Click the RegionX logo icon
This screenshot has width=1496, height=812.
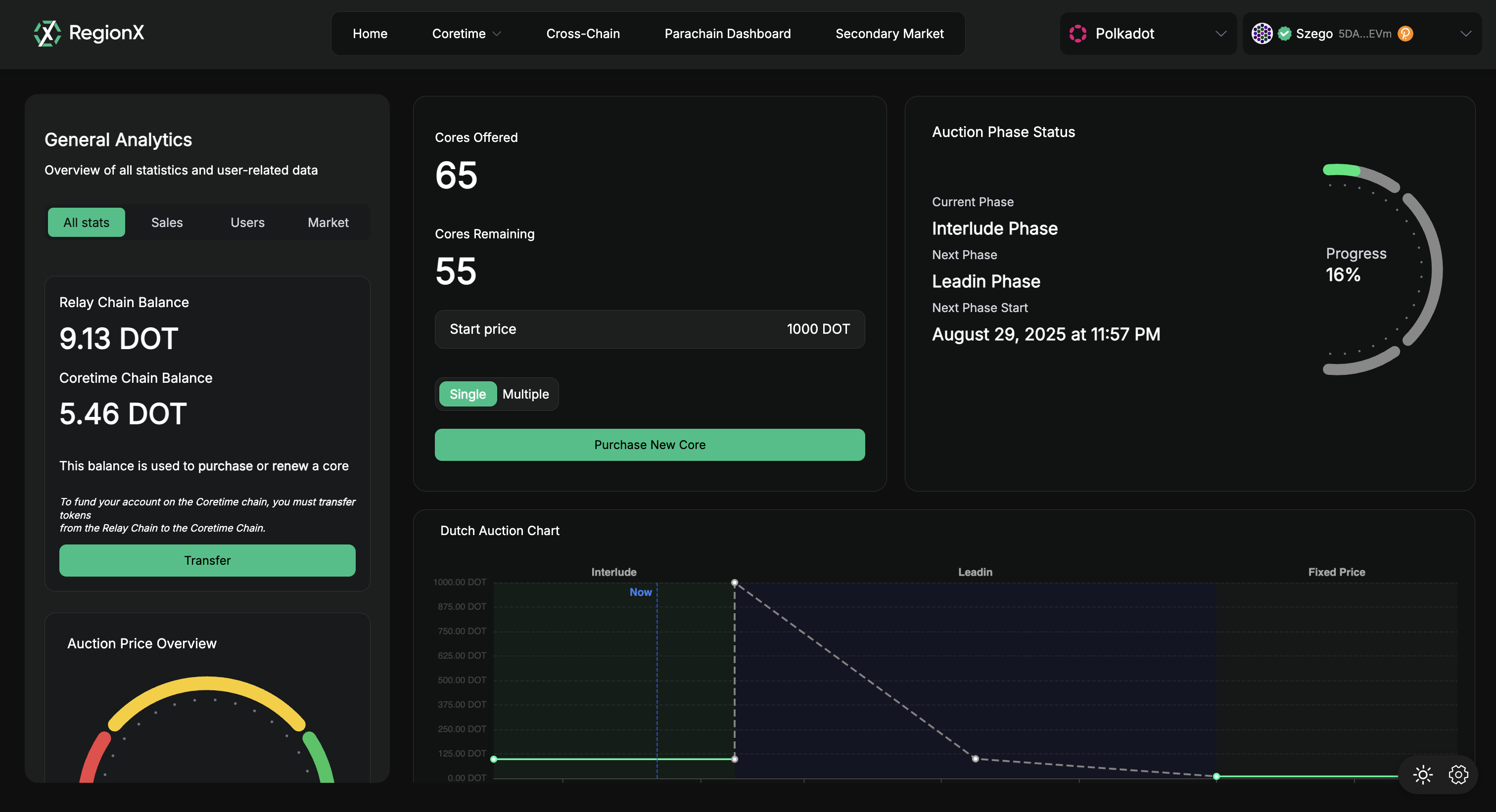point(47,33)
